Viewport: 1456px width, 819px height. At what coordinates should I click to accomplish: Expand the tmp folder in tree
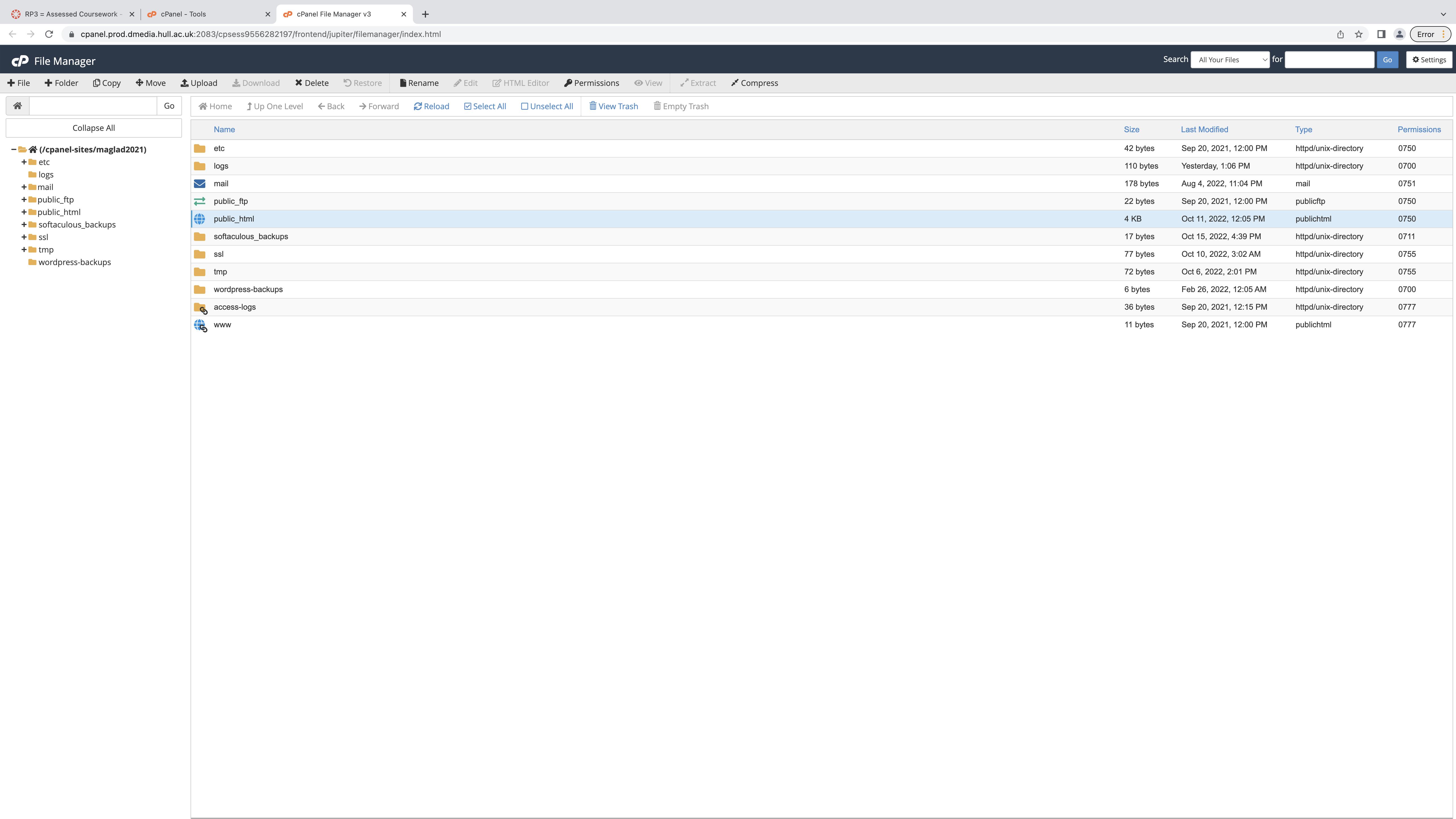coord(24,249)
